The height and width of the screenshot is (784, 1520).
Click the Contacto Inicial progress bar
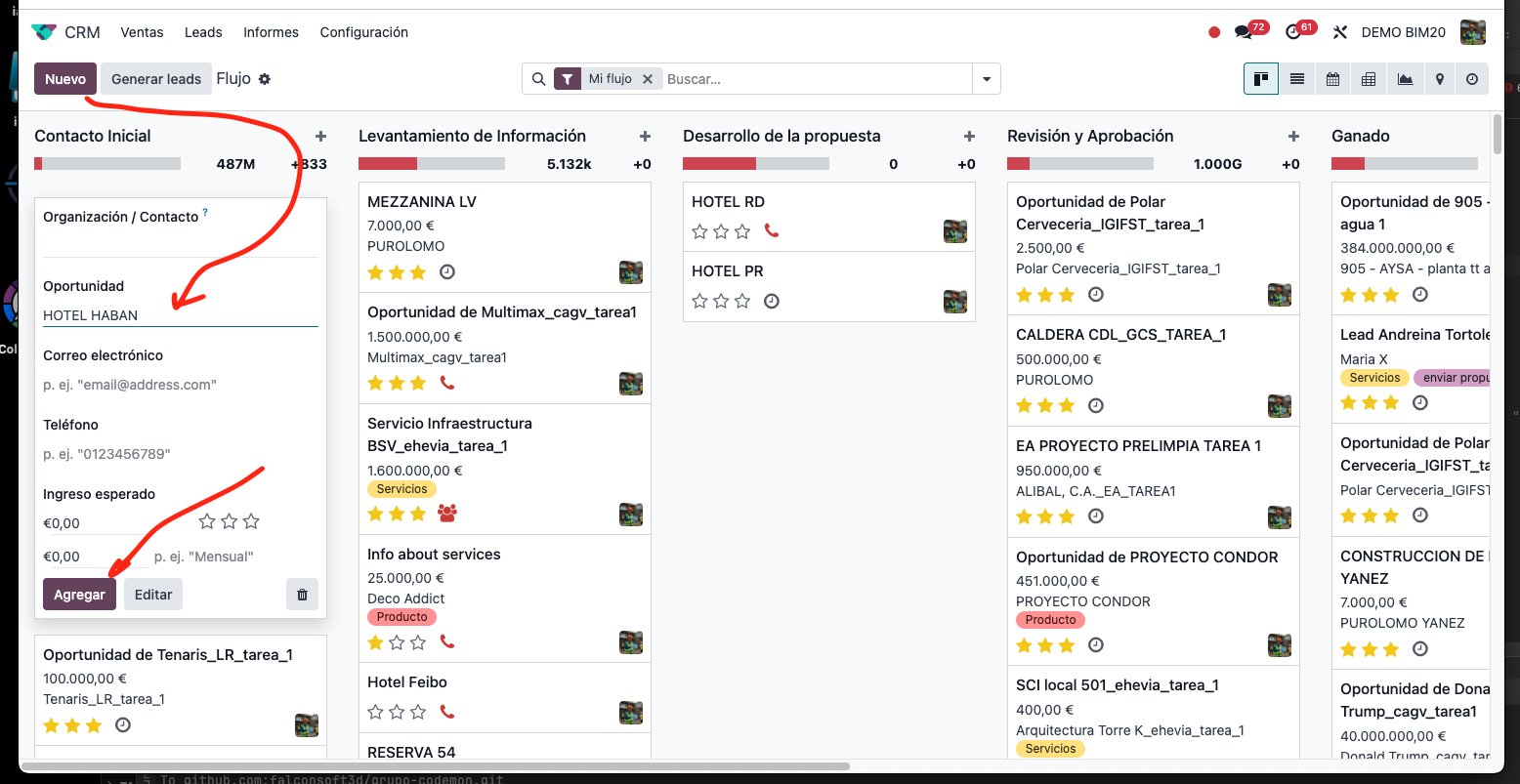coord(107,163)
